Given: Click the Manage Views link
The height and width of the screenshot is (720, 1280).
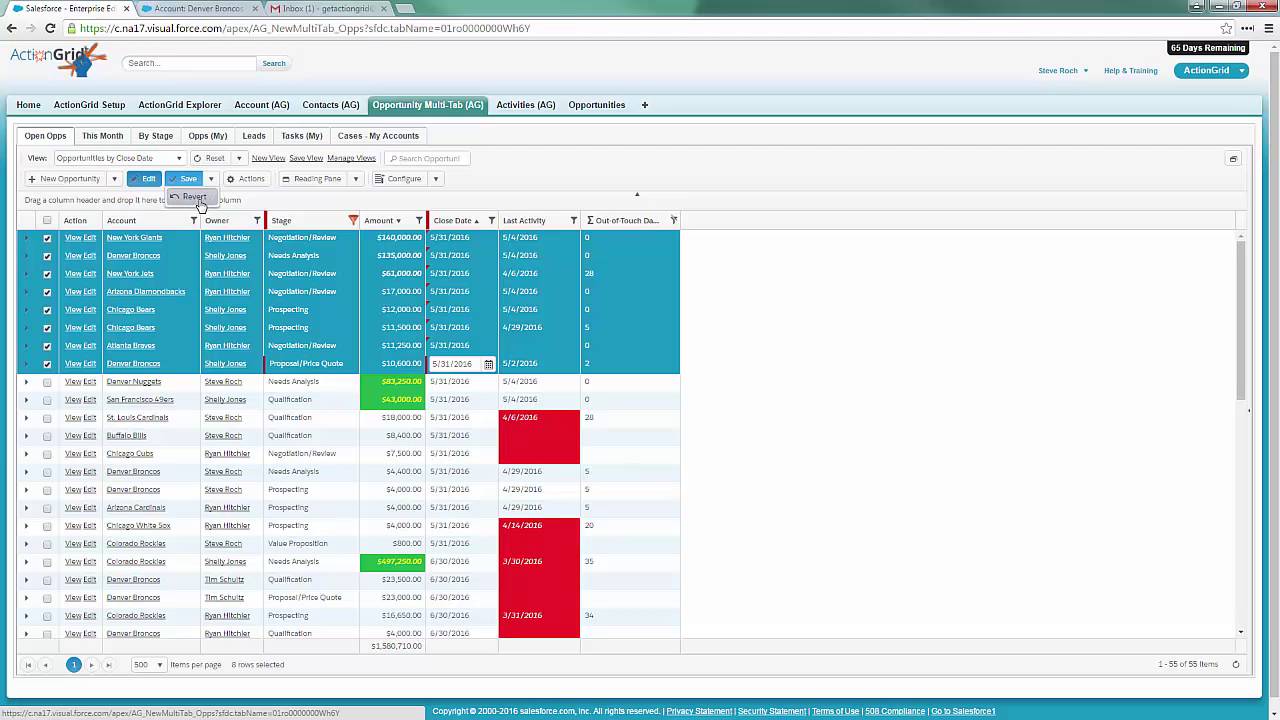Looking at the screenshot, I should tap(351, 158).
